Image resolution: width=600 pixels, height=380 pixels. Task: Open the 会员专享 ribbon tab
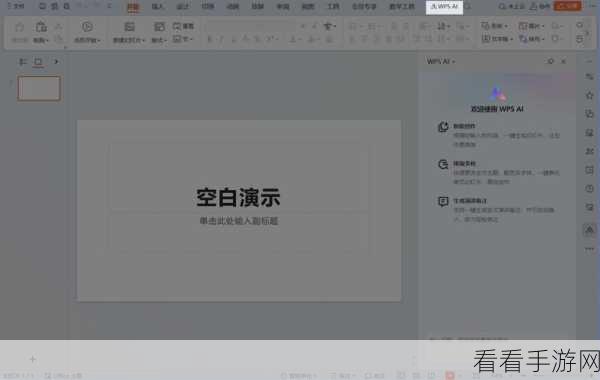point(364,7)
